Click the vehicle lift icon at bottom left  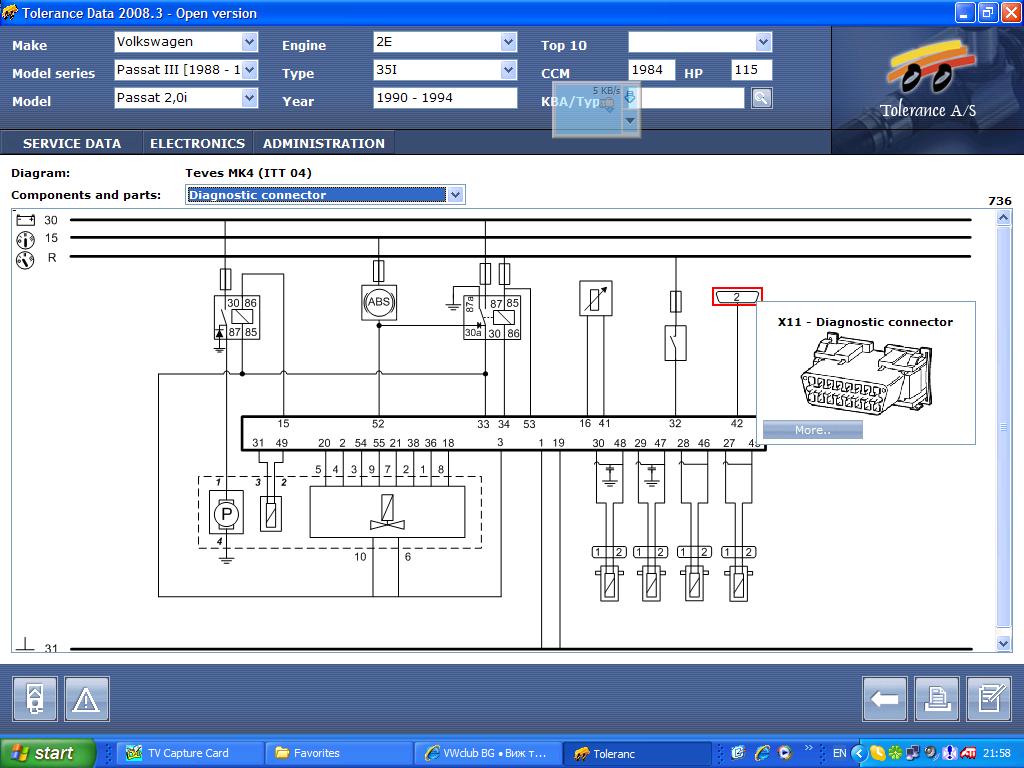[x=35, y=699]
